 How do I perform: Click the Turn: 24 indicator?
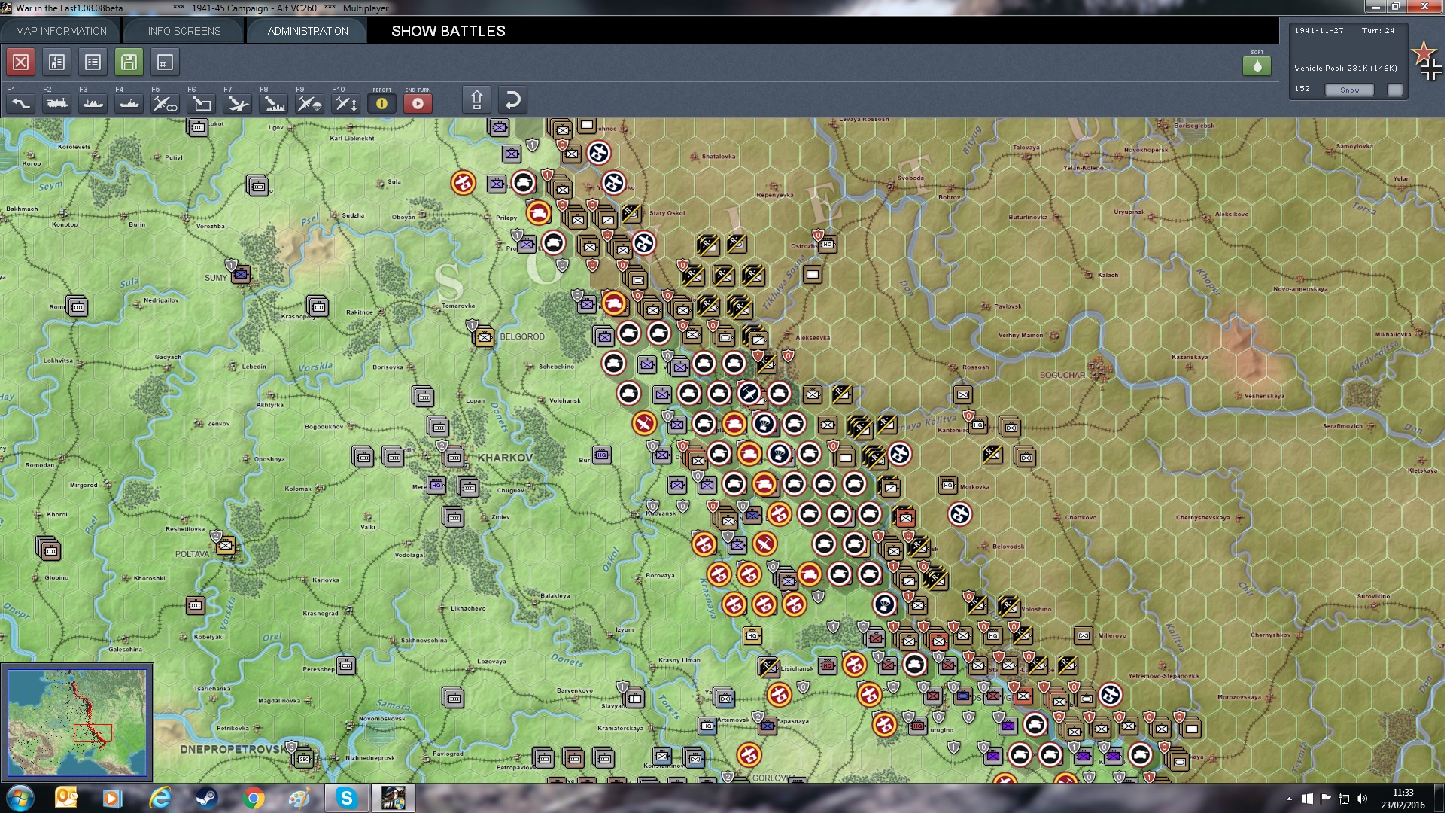click(x=1378, y=31)
